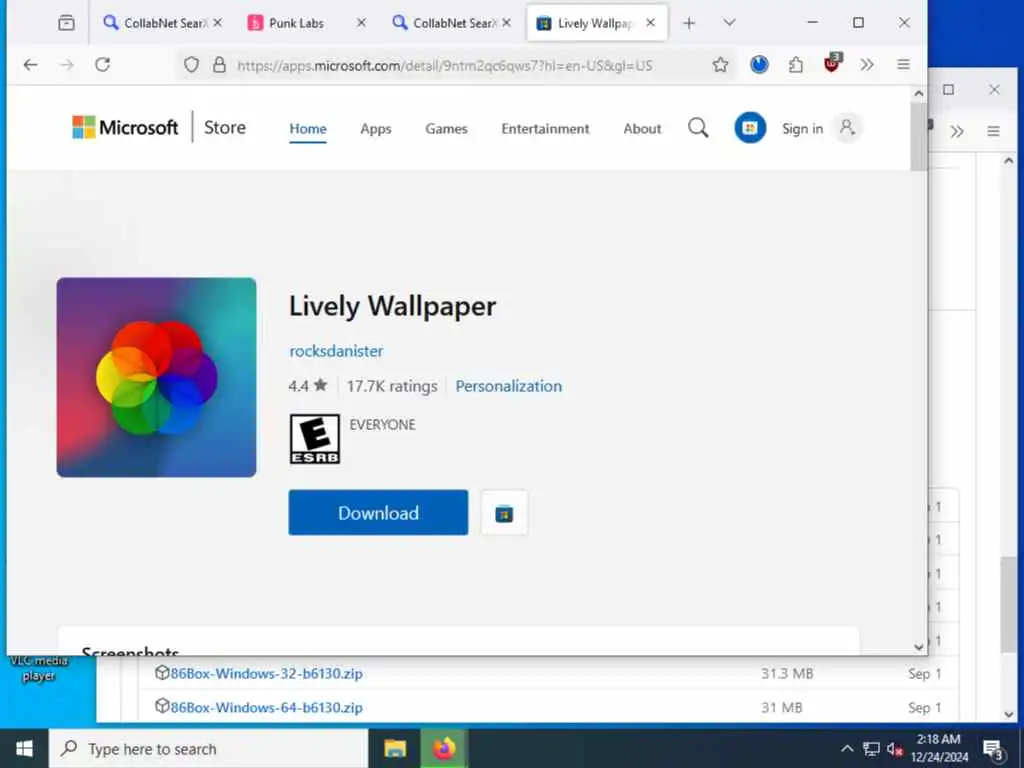Click the open in Store app icon button
The image size is (1024, 768).
tap(504, 513)
